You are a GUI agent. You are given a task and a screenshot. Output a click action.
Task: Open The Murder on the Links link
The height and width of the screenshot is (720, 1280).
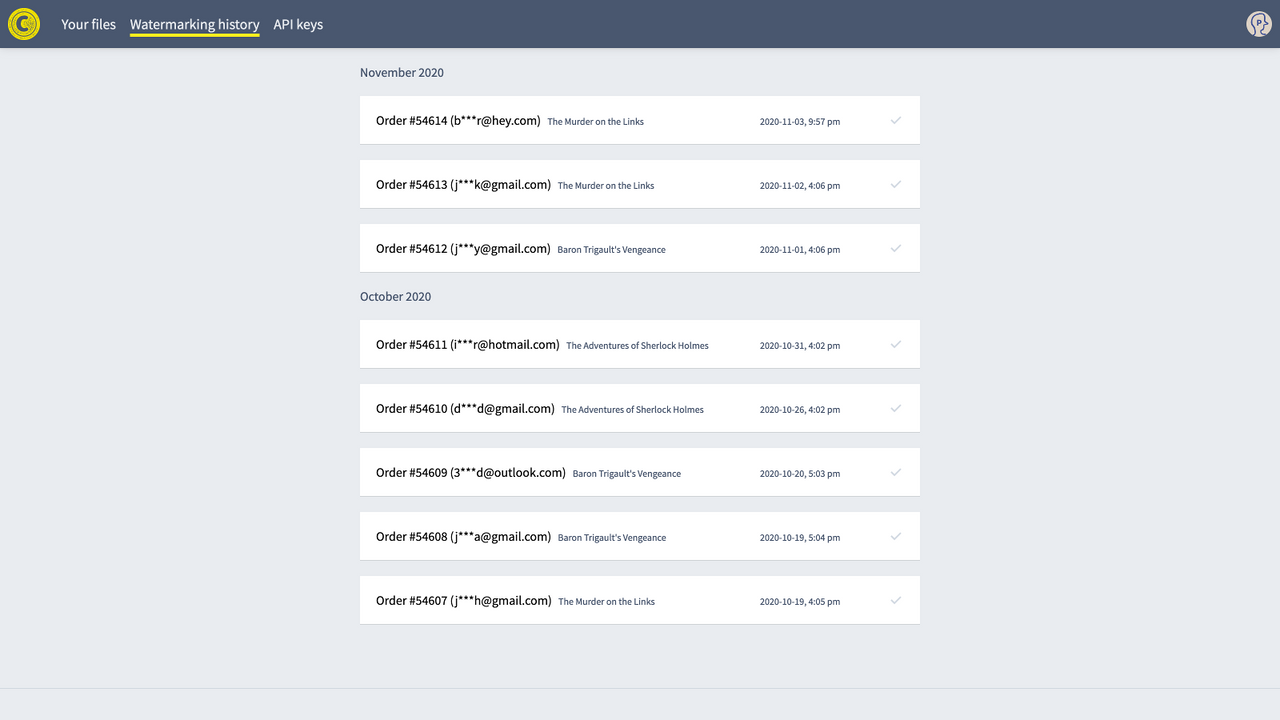595,121
